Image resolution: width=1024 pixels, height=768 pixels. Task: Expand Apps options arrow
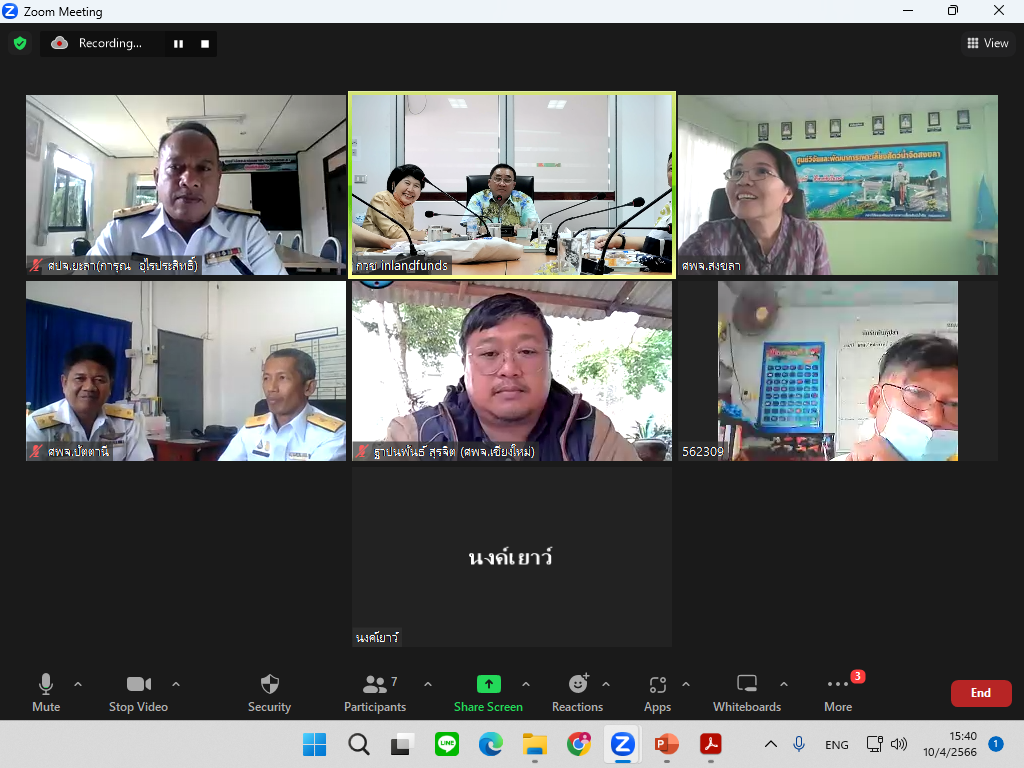686,684
